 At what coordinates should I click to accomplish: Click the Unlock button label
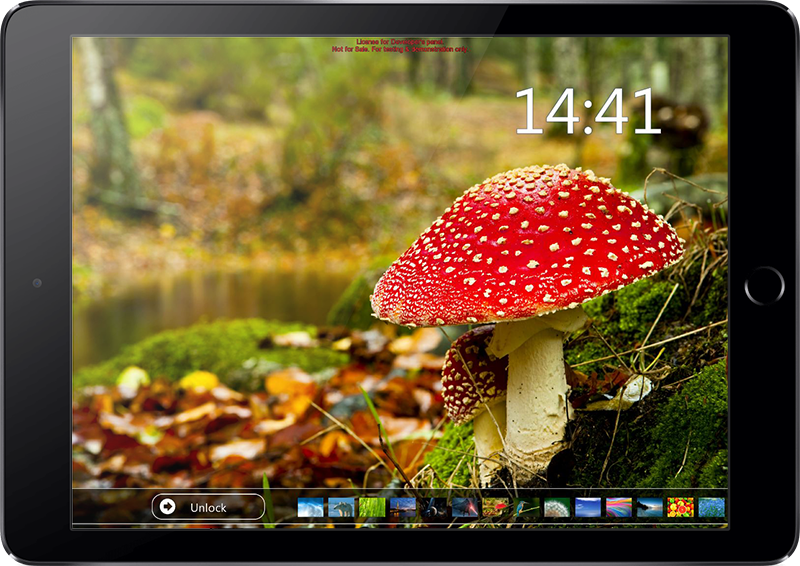[x=208, y=507]
